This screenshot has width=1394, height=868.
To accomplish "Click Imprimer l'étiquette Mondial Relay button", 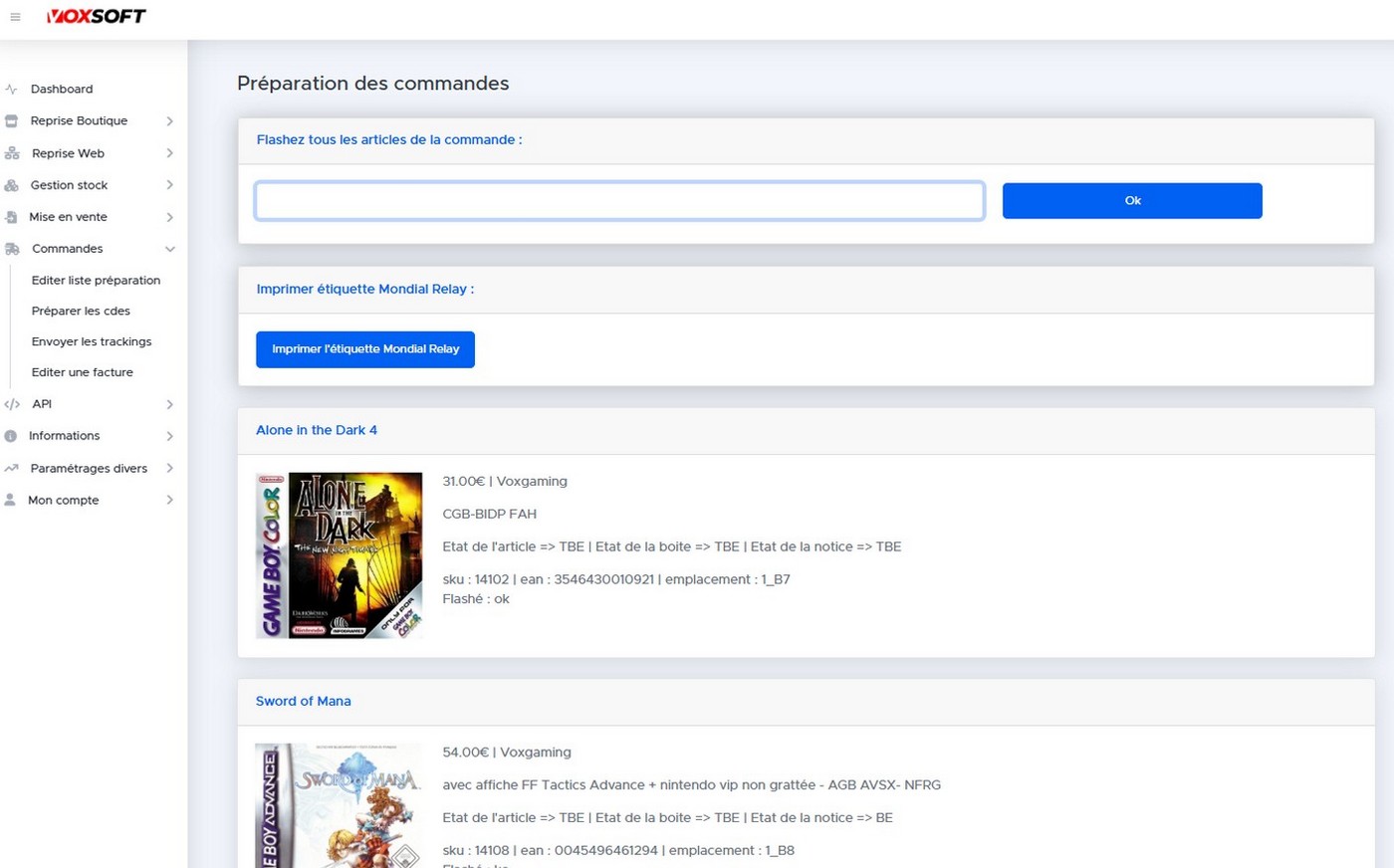I will coord(364,349).
